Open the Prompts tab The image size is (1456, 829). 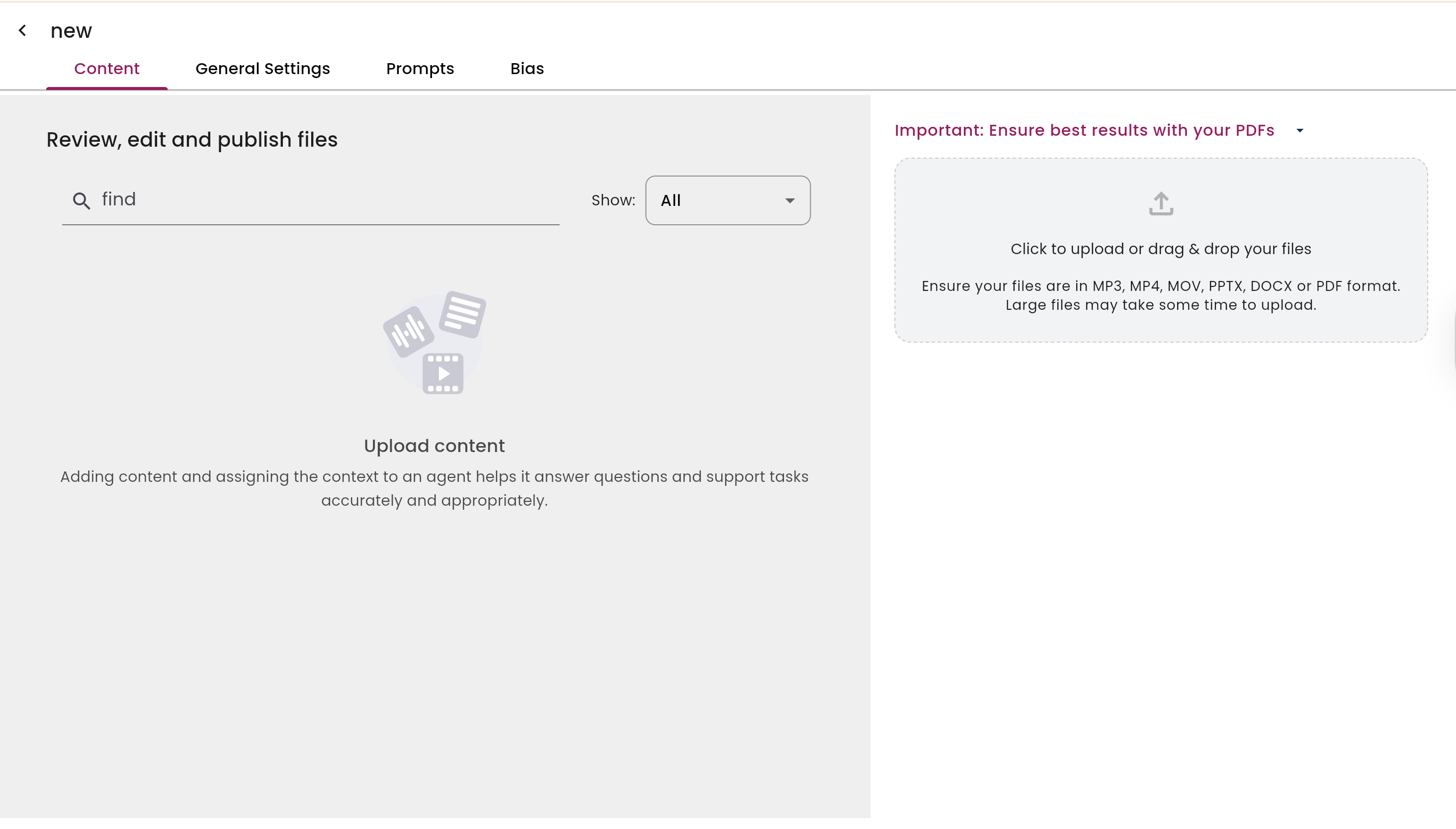(420, 69)
